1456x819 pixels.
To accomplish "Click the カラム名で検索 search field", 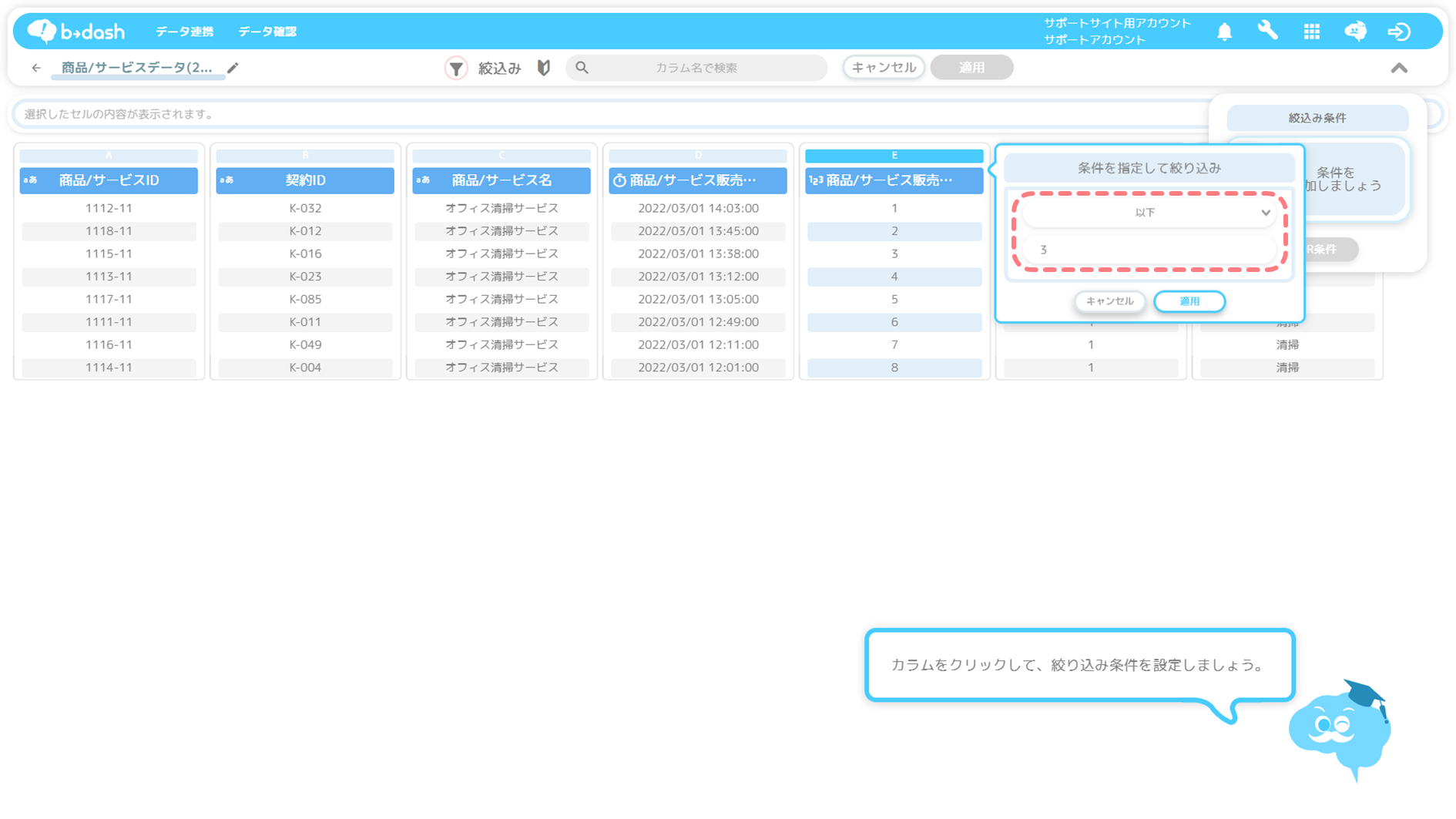I will pos(696,68).
